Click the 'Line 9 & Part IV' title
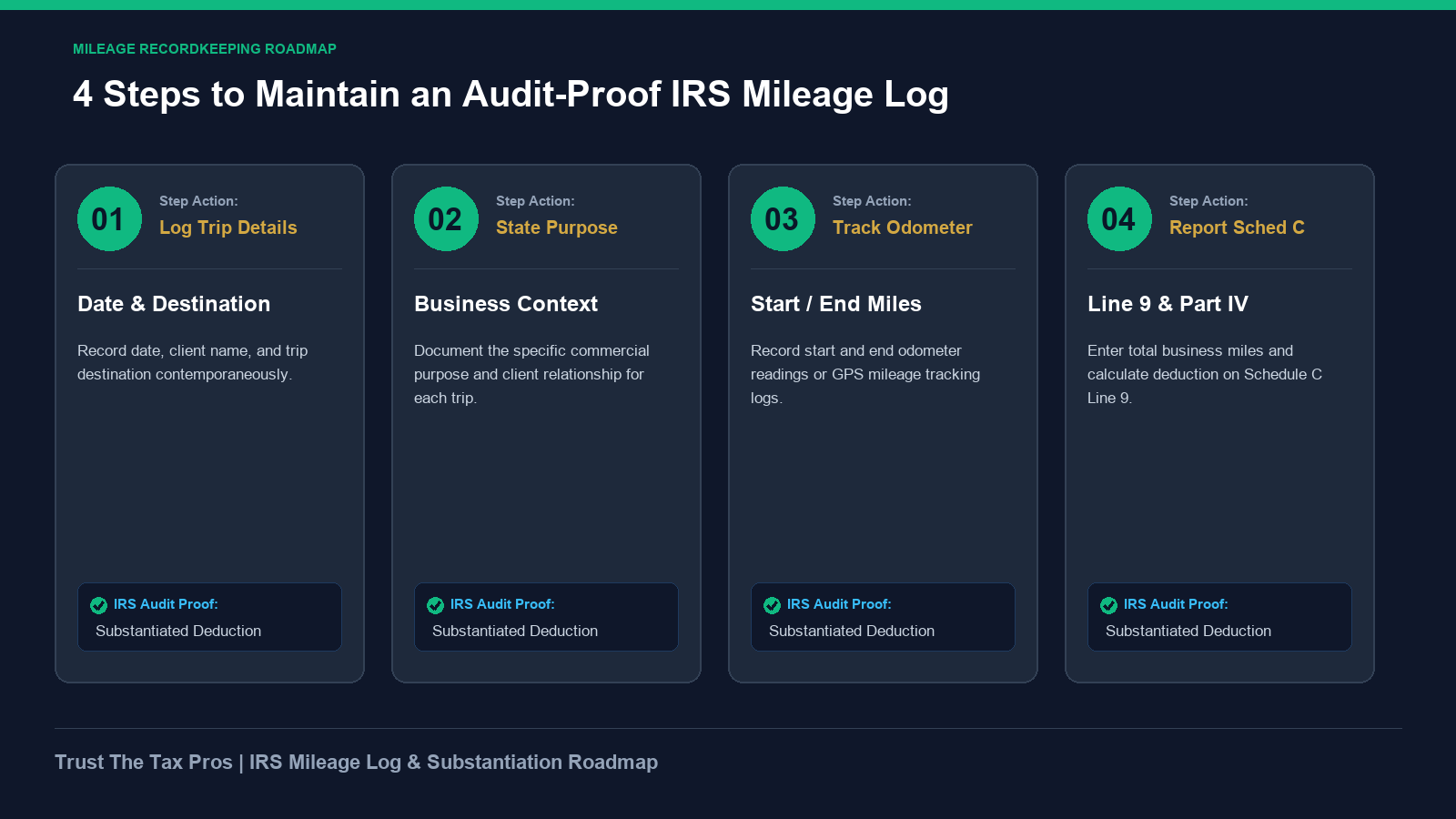1456x819 pixels. pyautogui.click(x=1168, y=304)
